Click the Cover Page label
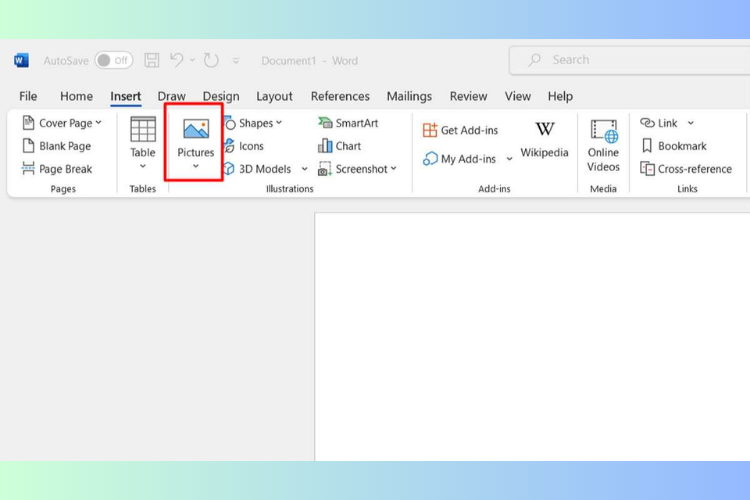Image resolution: width=750 pixels, height=500 pixels. click(x=66, y=123)
